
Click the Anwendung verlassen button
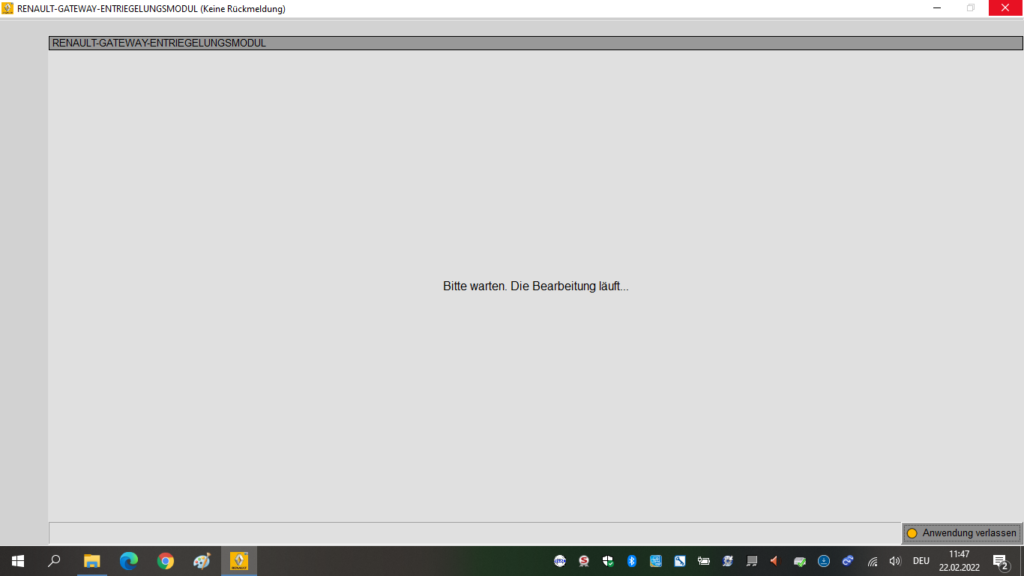(x=961, y=533)
